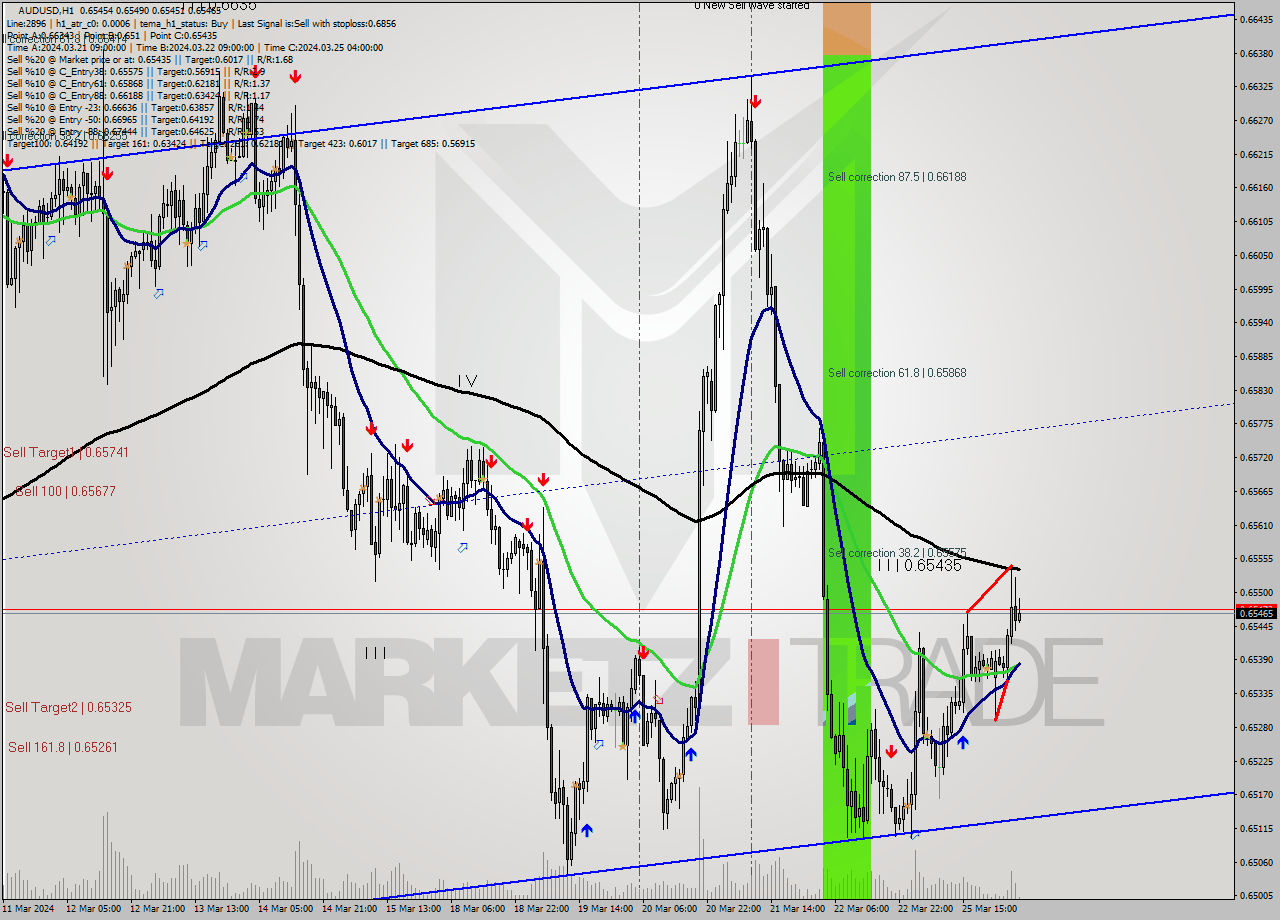Click the current price tag 0.65465
Viewport: 1280px width, 920px height.
(1258, 612)
